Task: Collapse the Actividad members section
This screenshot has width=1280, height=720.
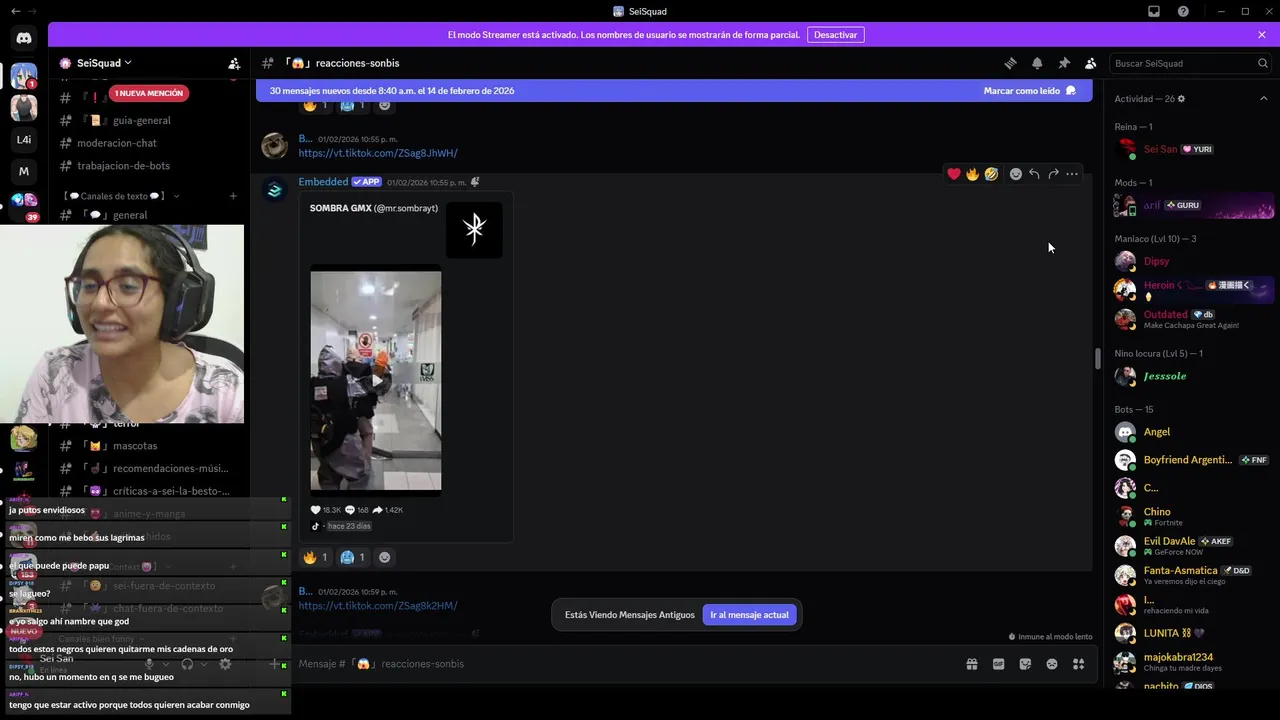Action: pyautogui.click(x=1263, y=99)
